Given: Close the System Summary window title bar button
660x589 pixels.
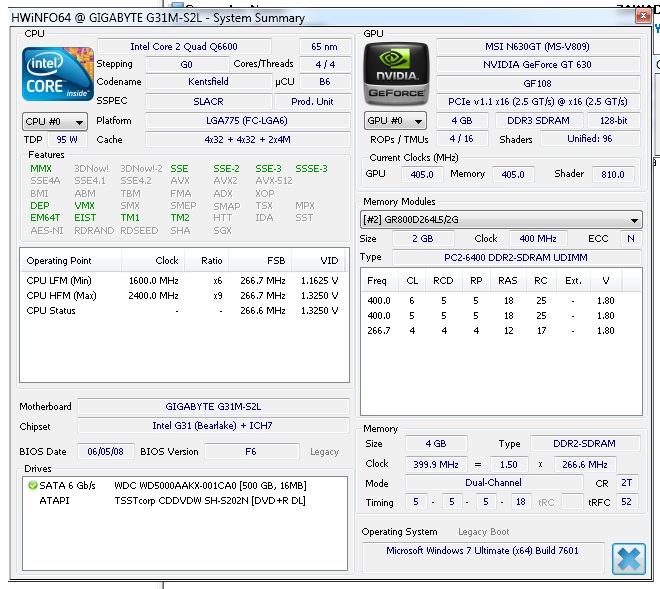Looking at the screenshot, I should [x=643, y=16].
